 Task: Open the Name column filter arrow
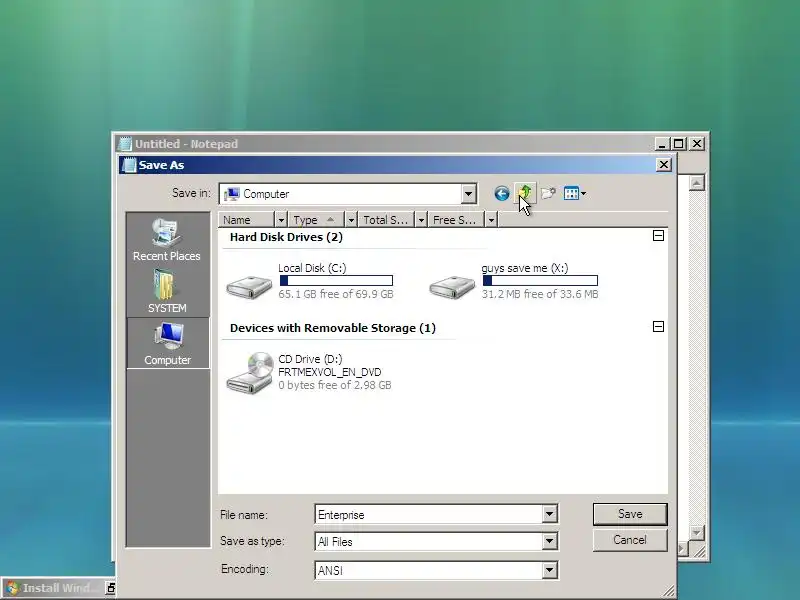[x=281, y=220]
